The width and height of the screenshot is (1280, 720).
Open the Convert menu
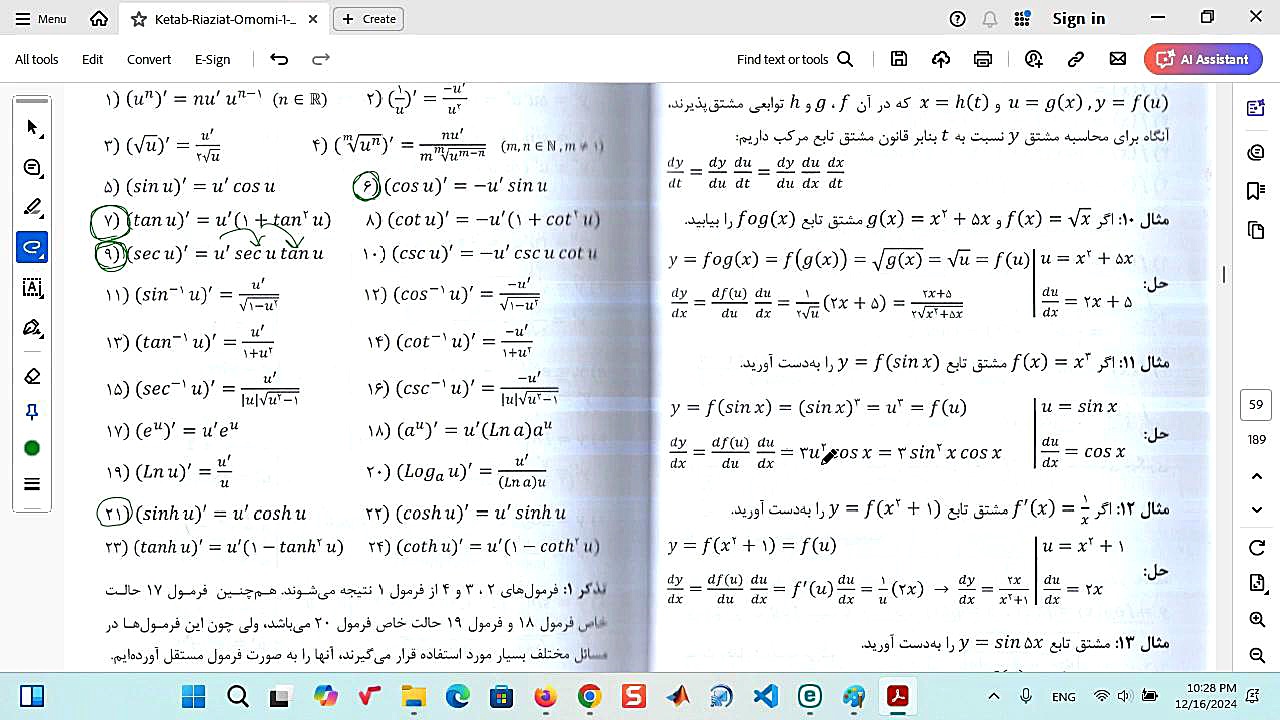pos(149,59)
